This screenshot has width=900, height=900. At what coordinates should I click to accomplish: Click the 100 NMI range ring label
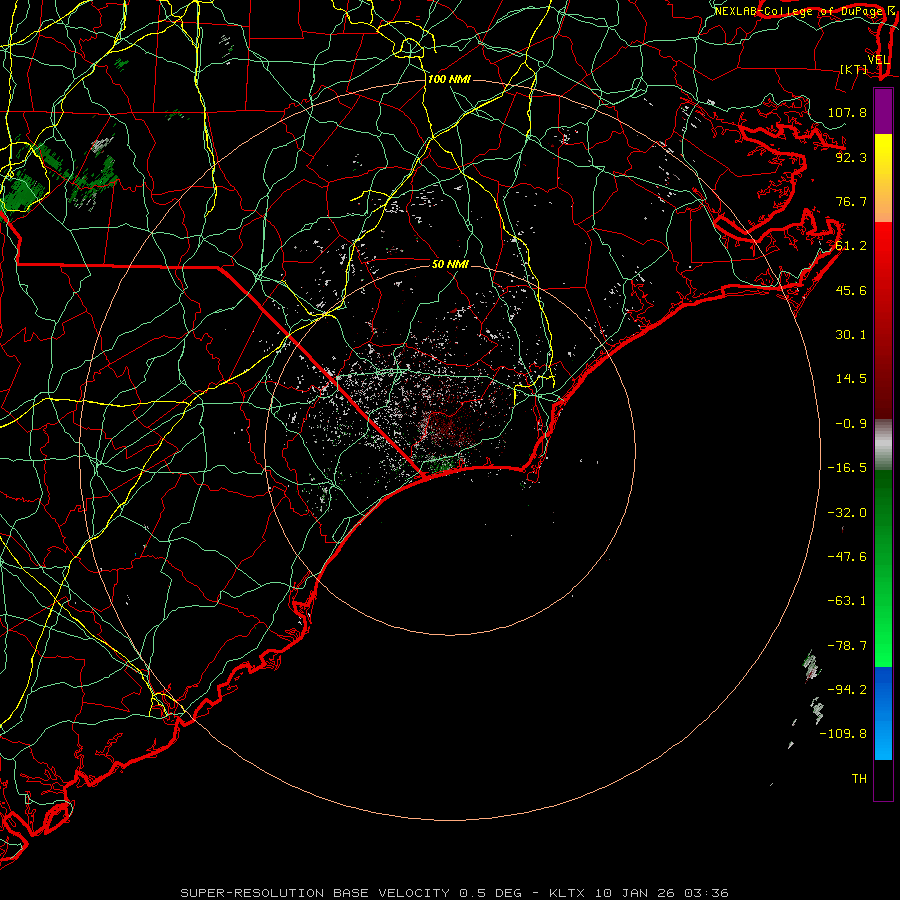click(449, 79)
